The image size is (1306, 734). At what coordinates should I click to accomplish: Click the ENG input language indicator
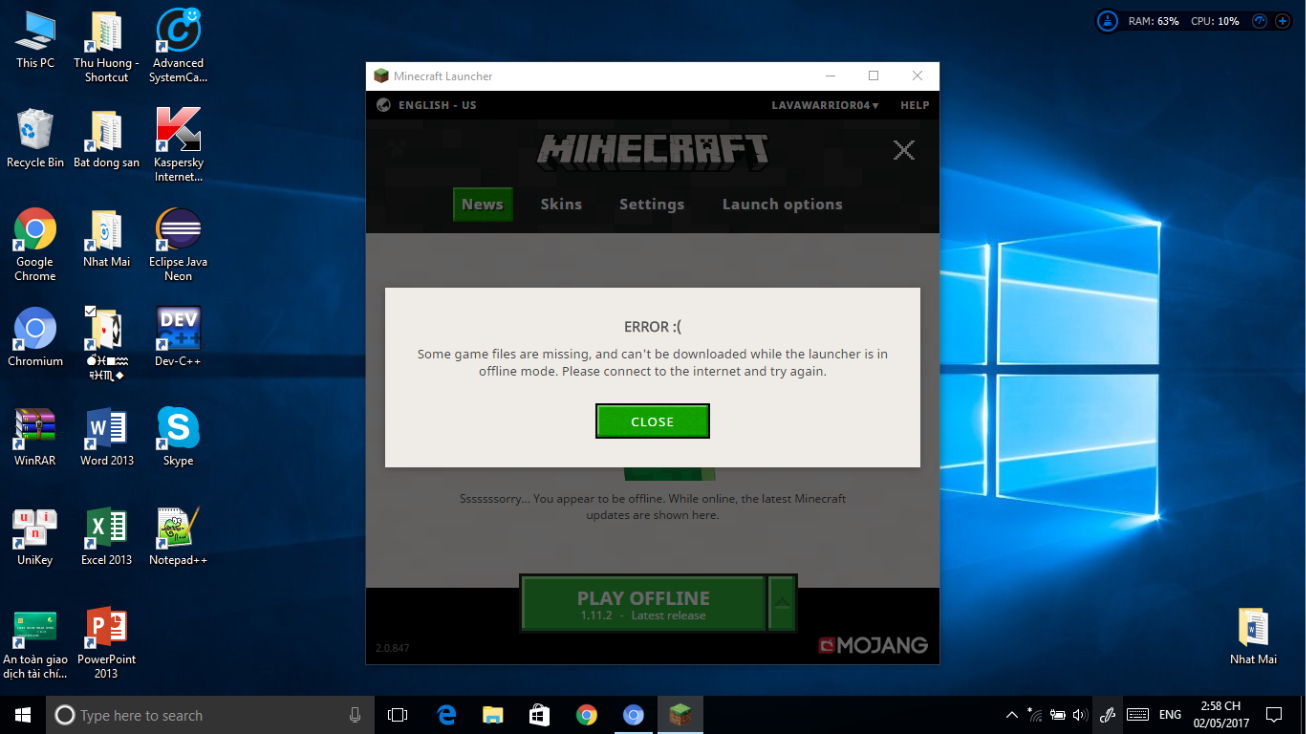(1170, 715)
